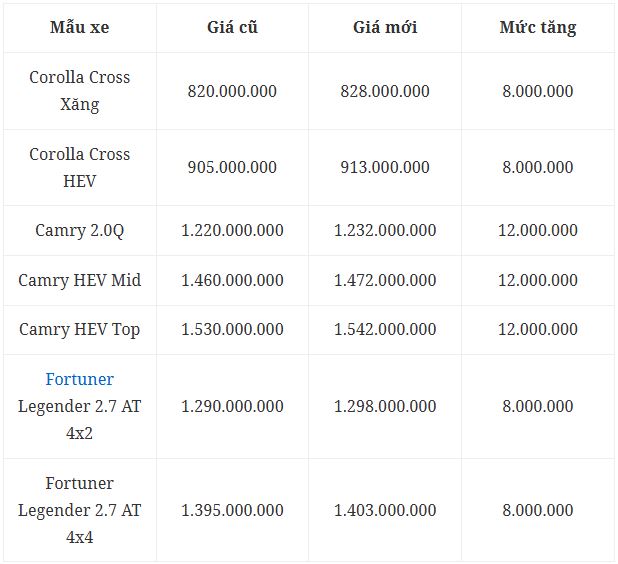Select the old price 1.220.000.000 cell

click(232, 230)
